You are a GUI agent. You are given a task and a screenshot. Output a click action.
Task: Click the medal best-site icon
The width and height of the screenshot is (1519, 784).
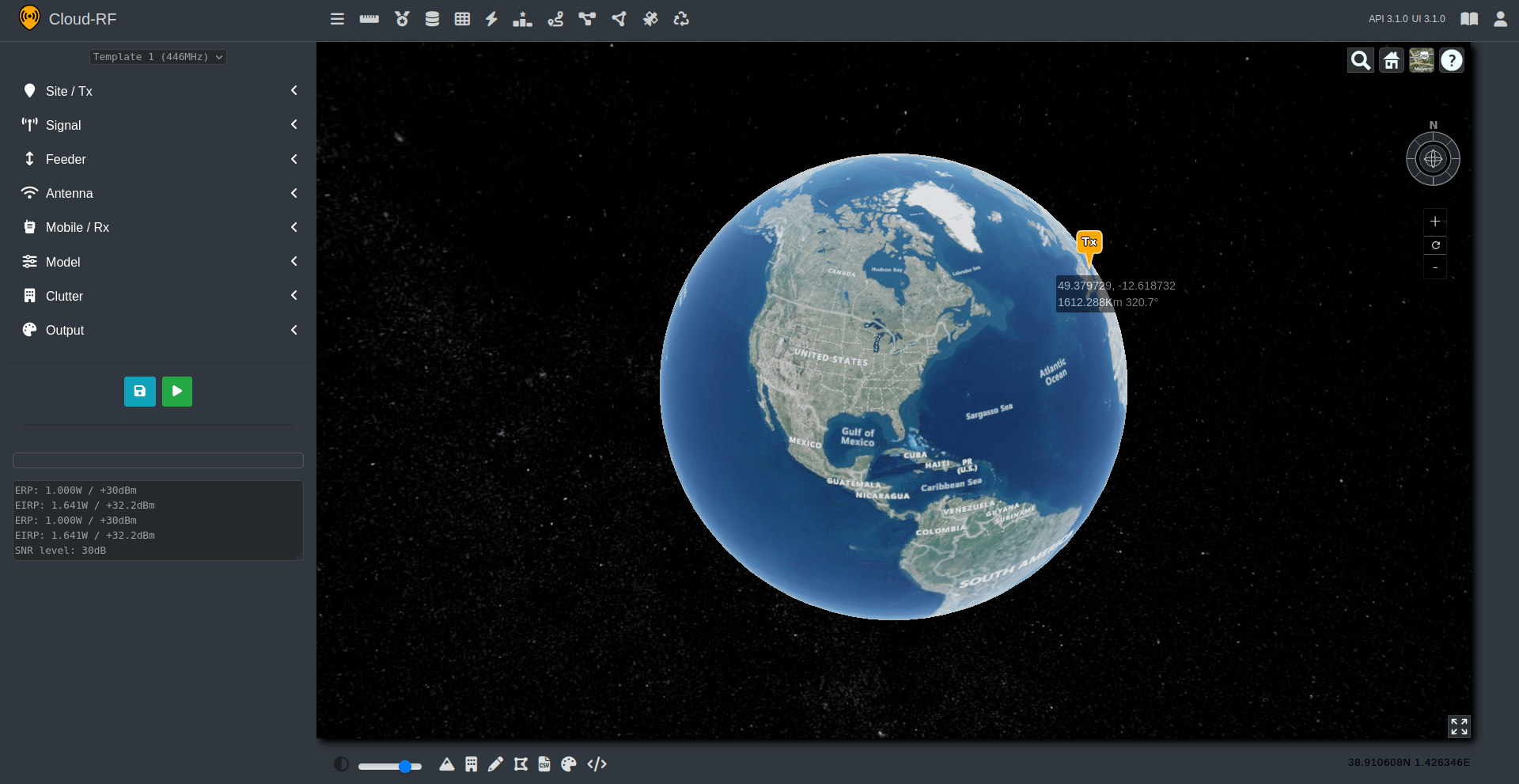point(402,19)
